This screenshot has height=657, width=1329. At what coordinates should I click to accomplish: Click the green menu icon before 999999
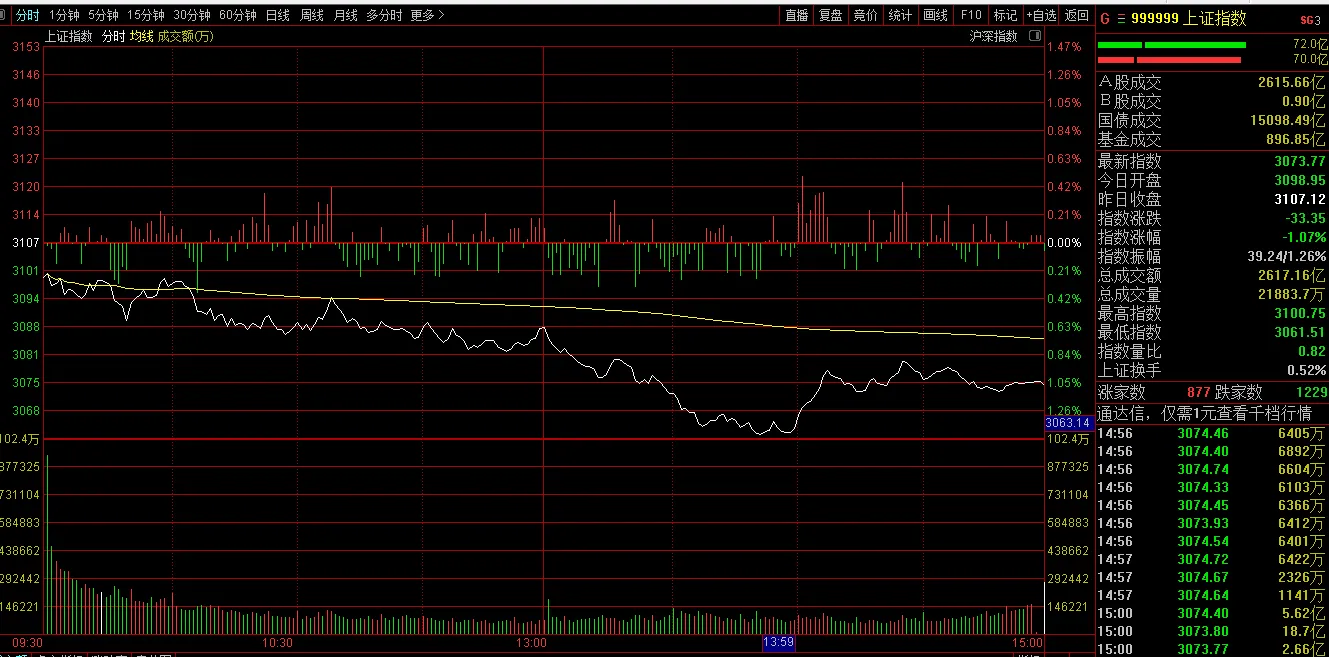click(x=1121, y=18)
